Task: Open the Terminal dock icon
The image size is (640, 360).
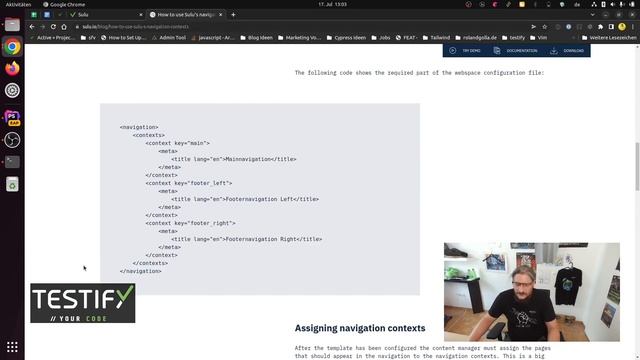Action: point(12,162)
